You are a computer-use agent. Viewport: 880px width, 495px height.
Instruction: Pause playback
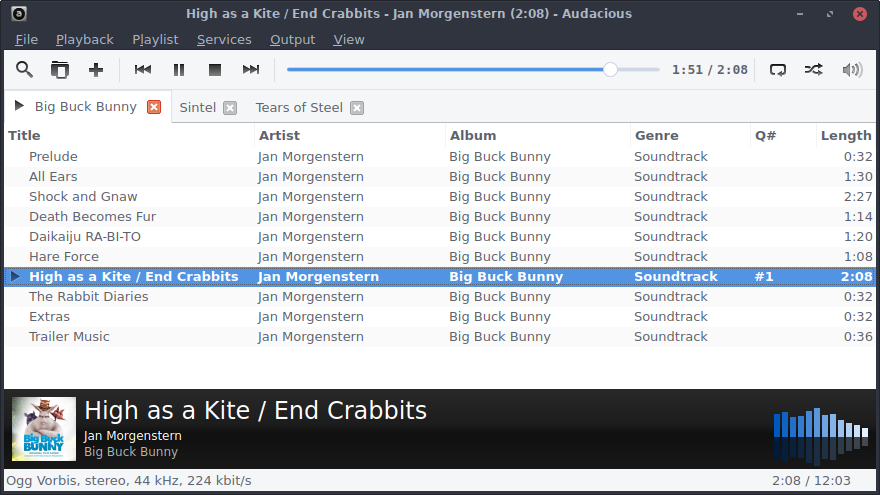[x=179, y=70]
